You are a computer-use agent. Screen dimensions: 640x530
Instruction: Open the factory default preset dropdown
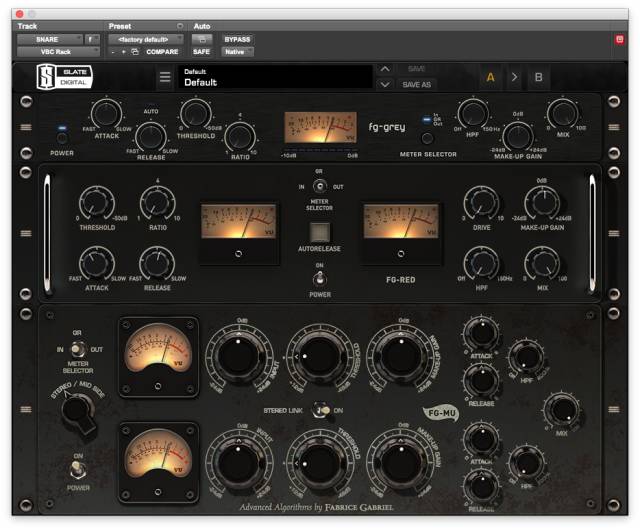pyautogui.click(x=146, y=40)
